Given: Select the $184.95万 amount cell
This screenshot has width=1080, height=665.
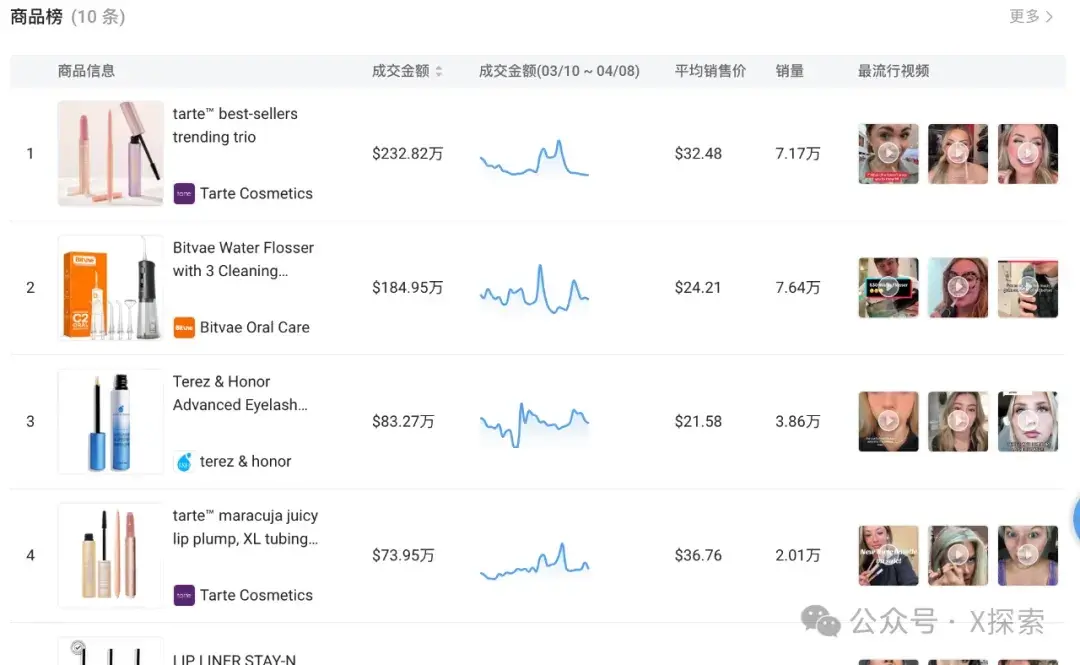Looking at the screenshot, I should pos(408,287).
